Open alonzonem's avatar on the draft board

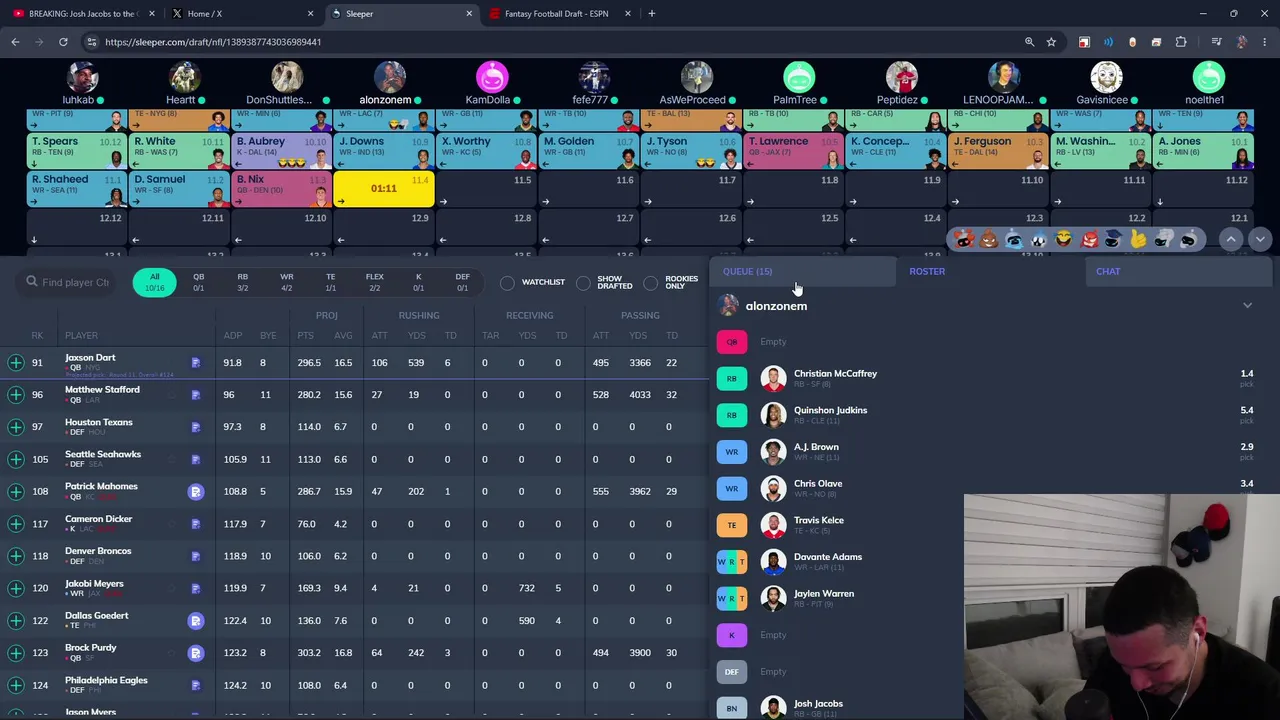coord(389,77)
